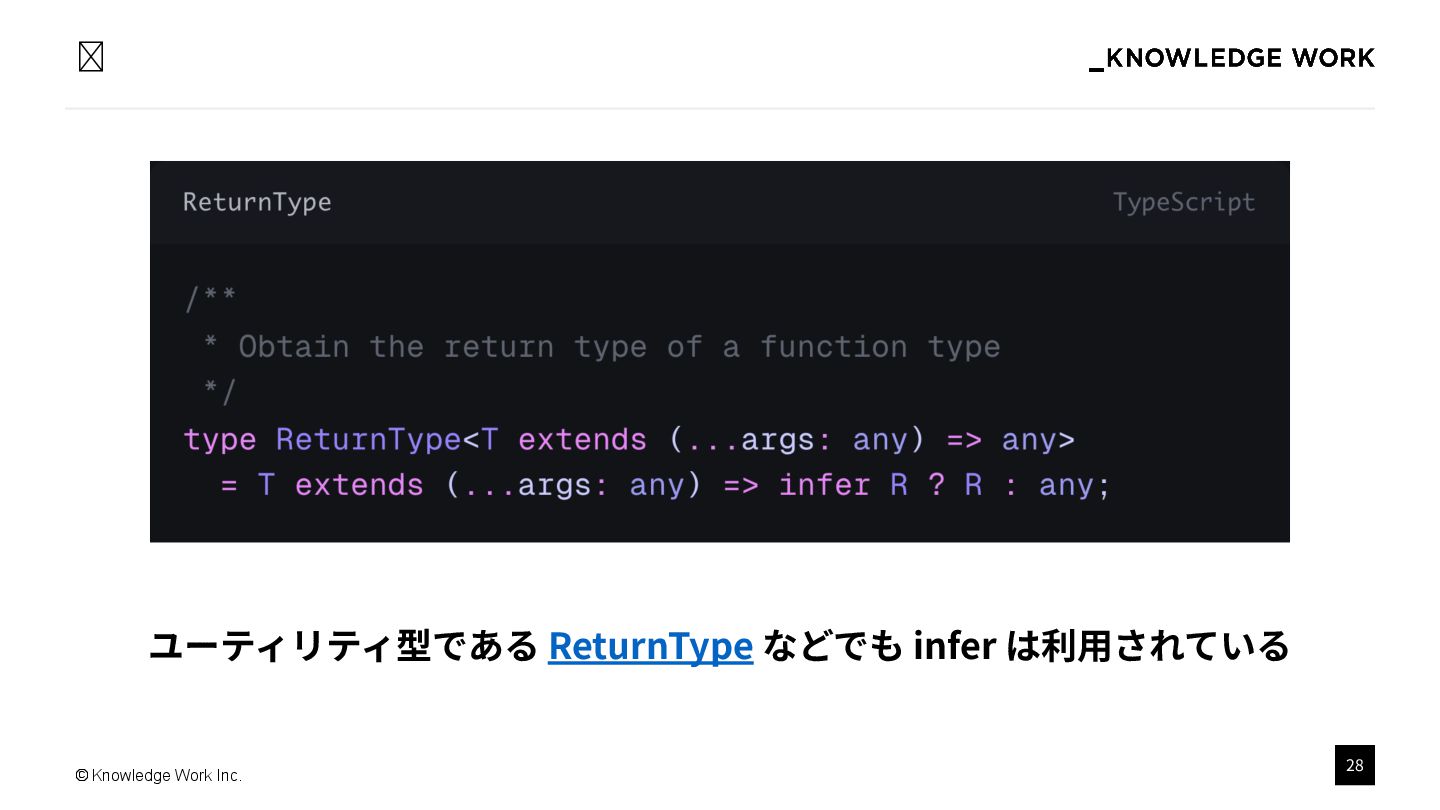Screen dimensions: 1440x810
Task: Click the TypeScript language label
Action: 1184,202
